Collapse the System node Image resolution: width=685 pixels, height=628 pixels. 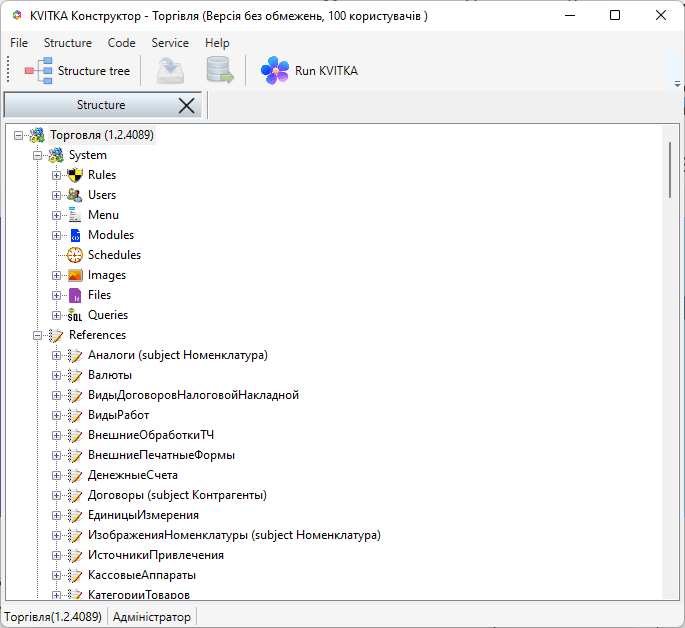click(x=38, y=155)
